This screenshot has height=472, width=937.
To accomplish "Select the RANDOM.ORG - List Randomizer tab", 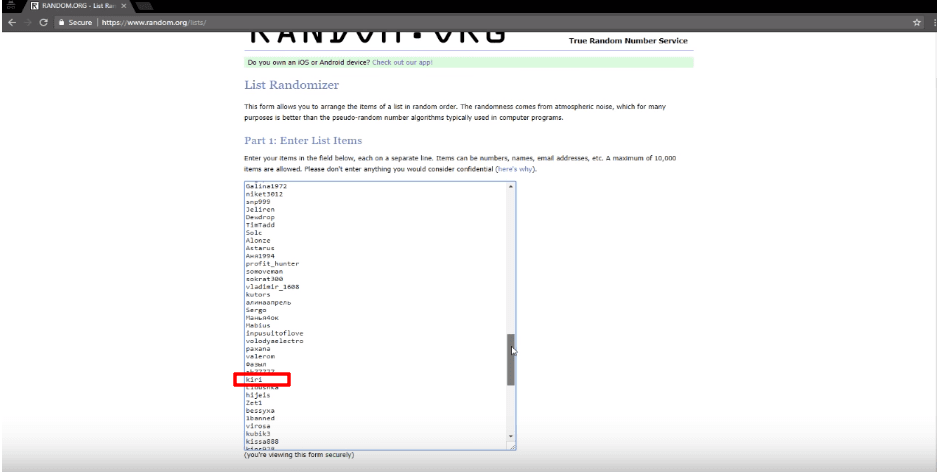I will pyautogui.click(x=75, y=6).
